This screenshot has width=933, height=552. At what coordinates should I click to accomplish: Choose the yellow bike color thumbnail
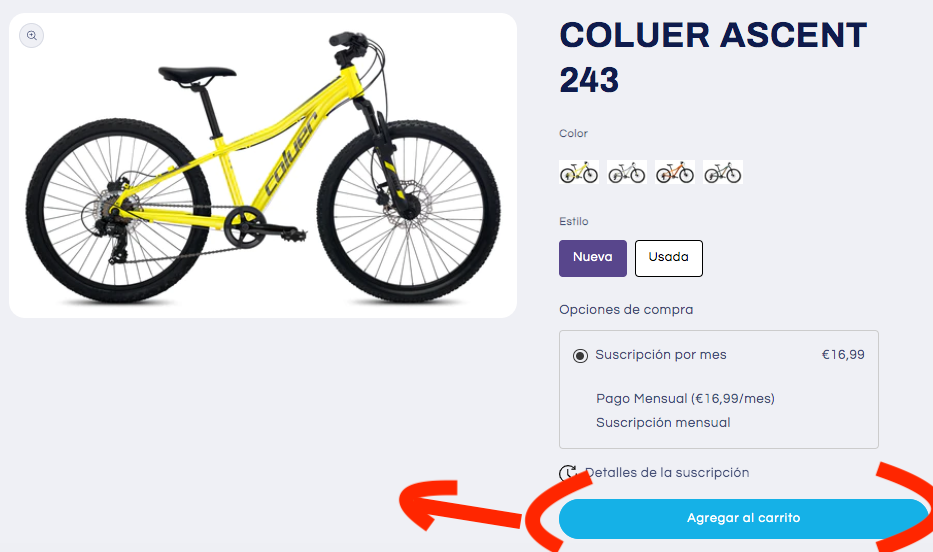pos(579,172)
